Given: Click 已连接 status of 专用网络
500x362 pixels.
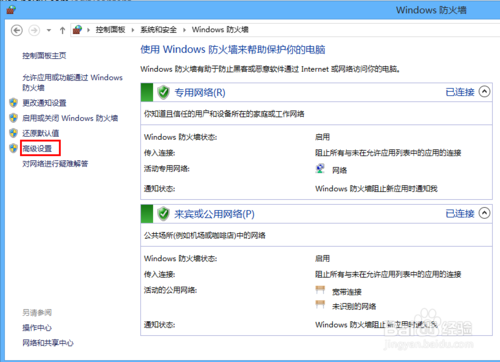Looking at the screenshot, I should (460, 92).
